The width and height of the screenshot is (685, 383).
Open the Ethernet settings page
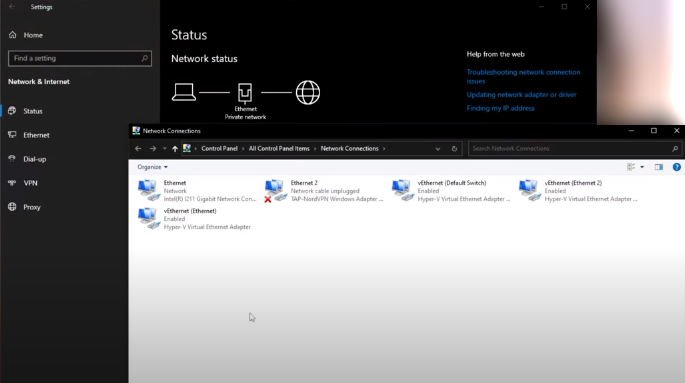(36, 135)
